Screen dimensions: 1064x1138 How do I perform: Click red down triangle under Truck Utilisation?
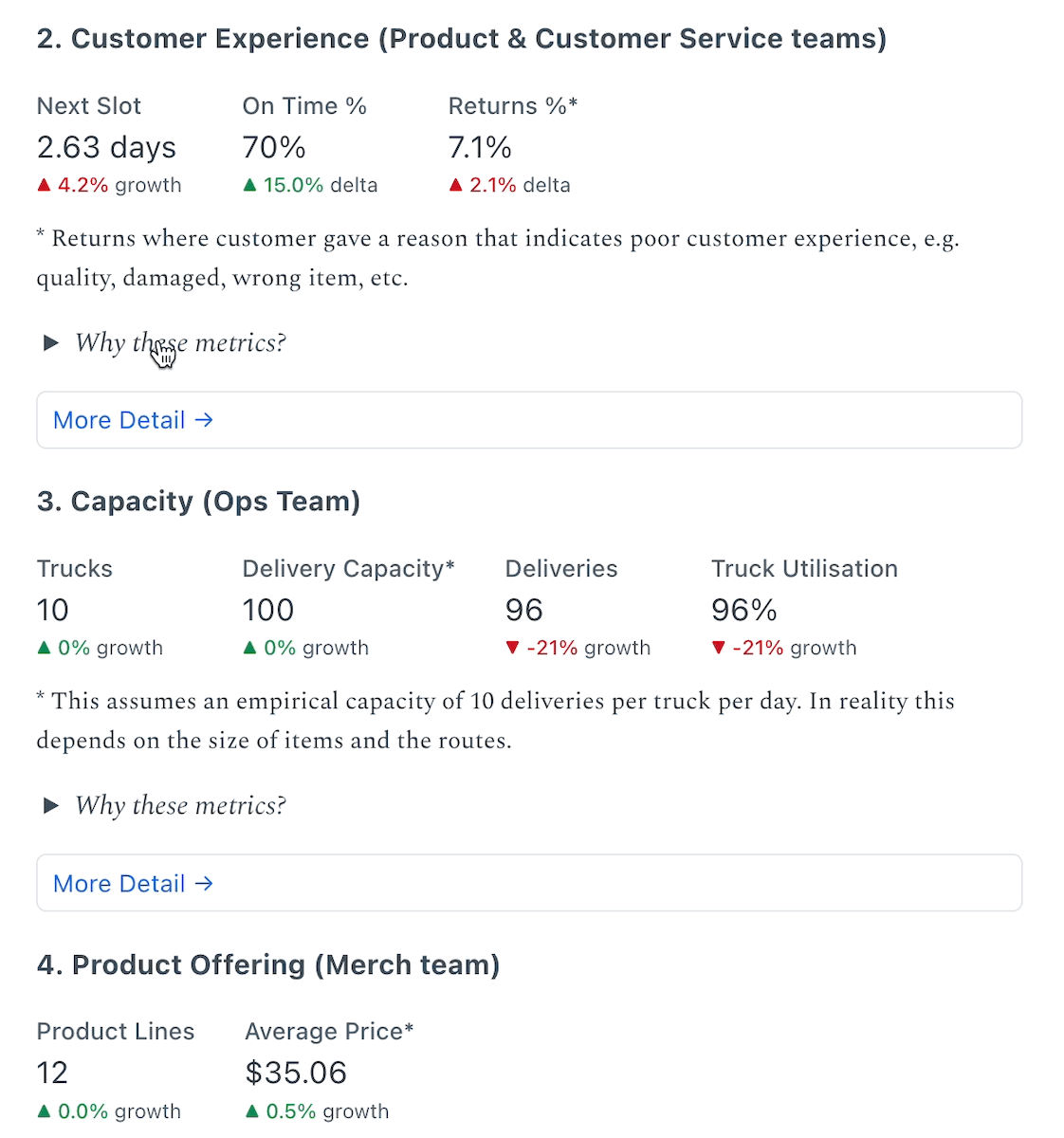[x=718, y=648]
